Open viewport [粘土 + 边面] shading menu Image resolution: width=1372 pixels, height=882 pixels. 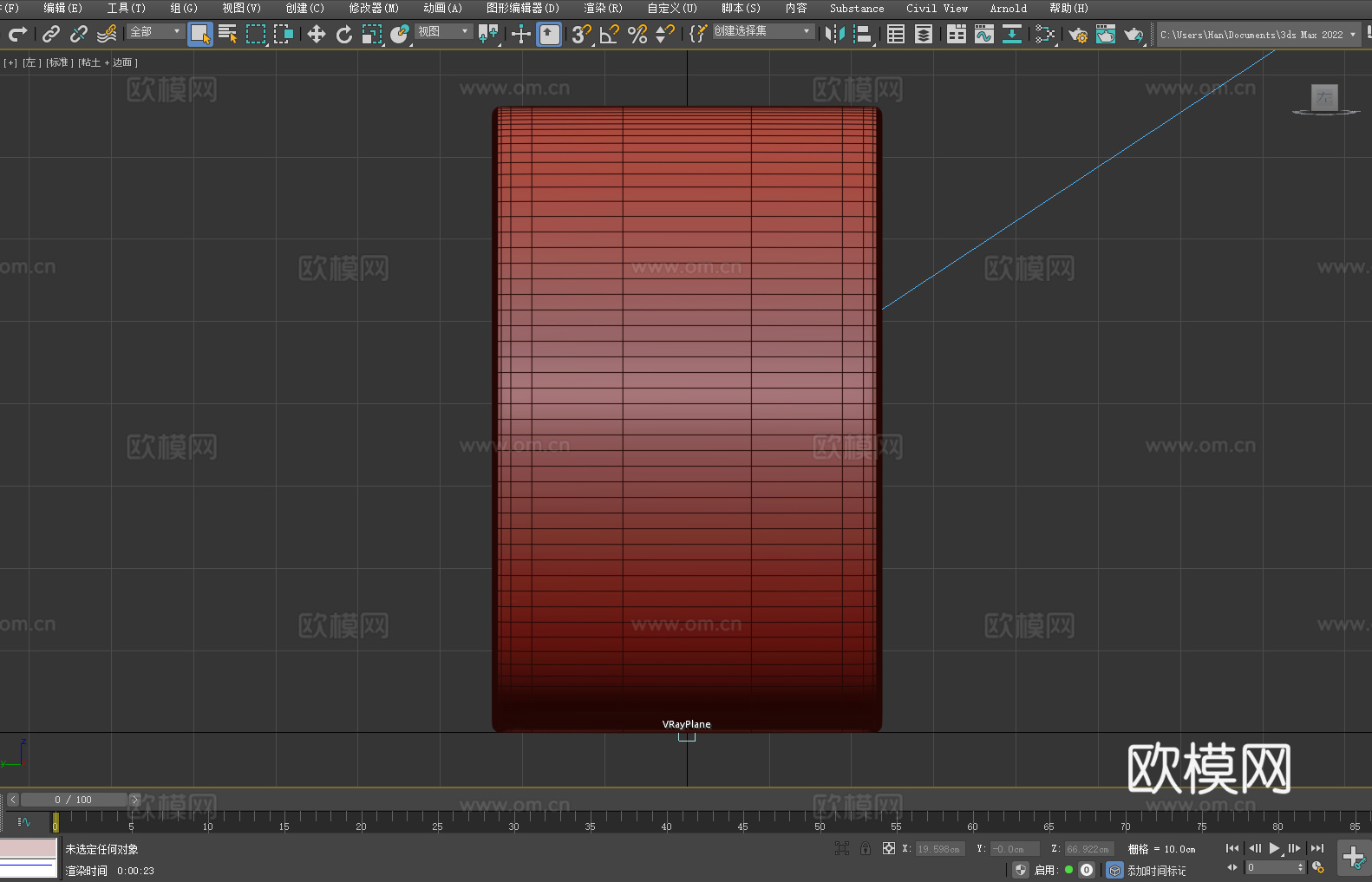coord(108,62)
